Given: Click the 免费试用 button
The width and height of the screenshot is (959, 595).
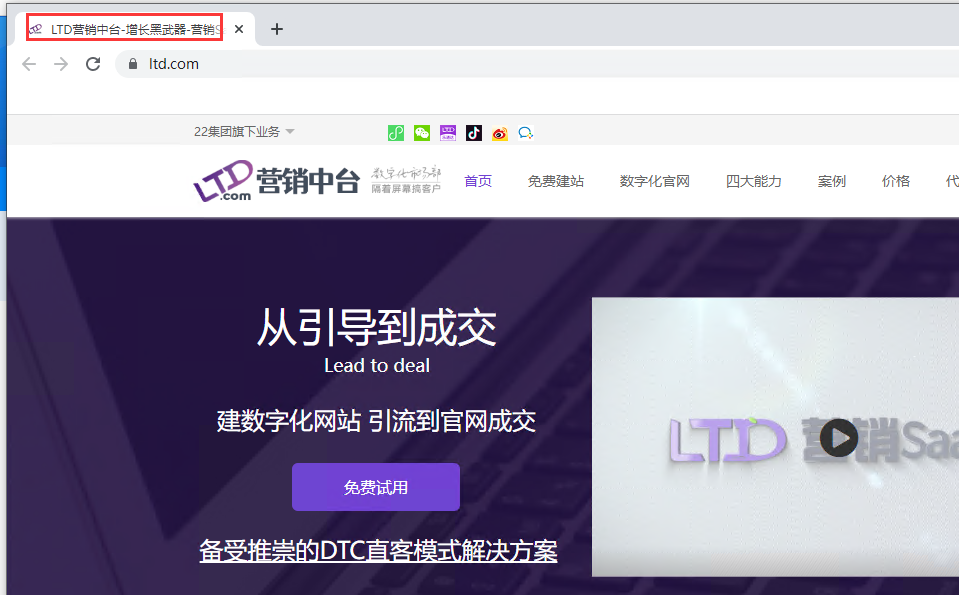Looking at the screenshot, I should (376, 487).
